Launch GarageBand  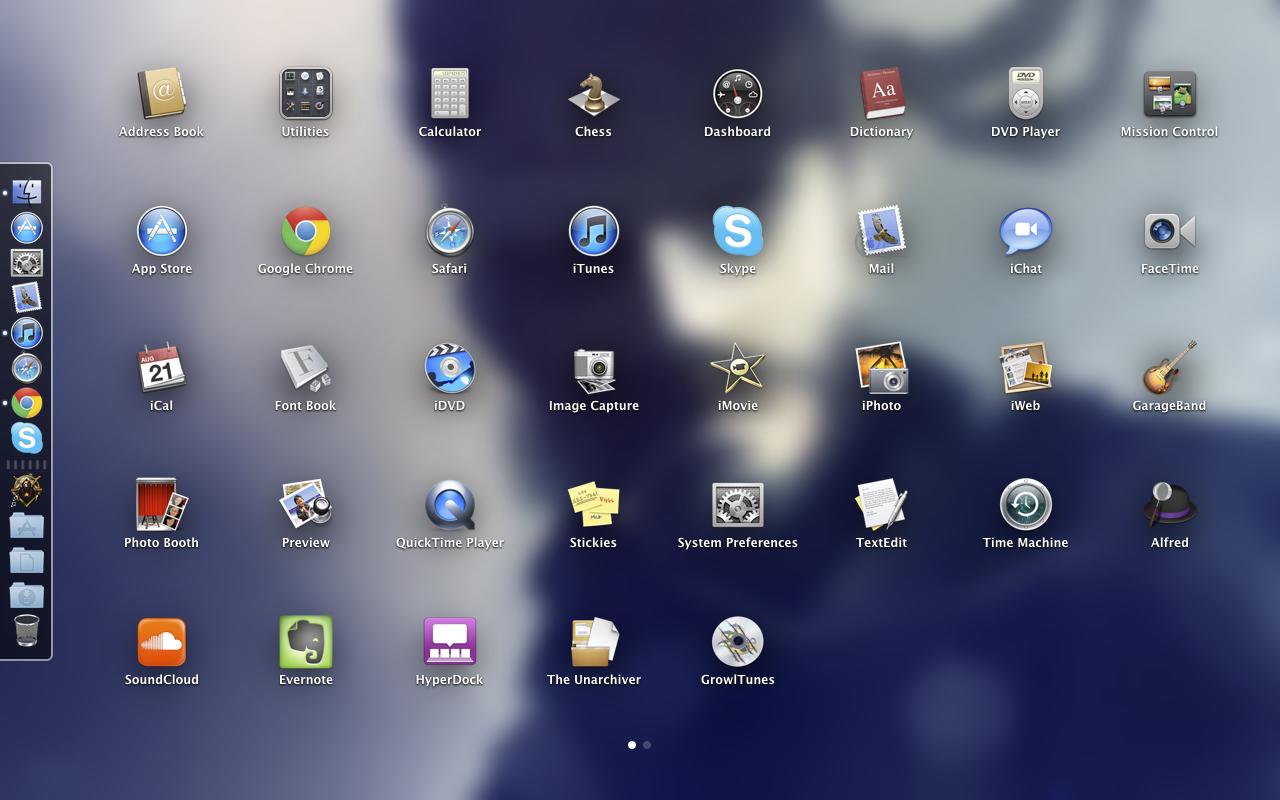[x=1169, y=368]
